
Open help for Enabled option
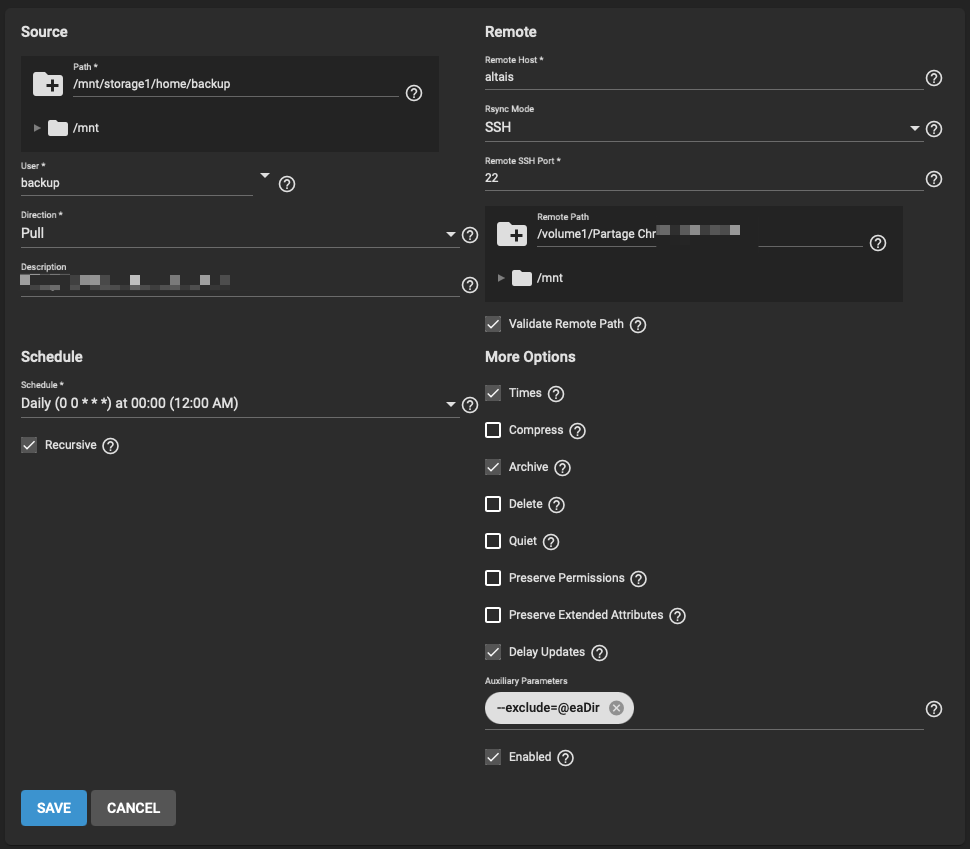(565, 758)
